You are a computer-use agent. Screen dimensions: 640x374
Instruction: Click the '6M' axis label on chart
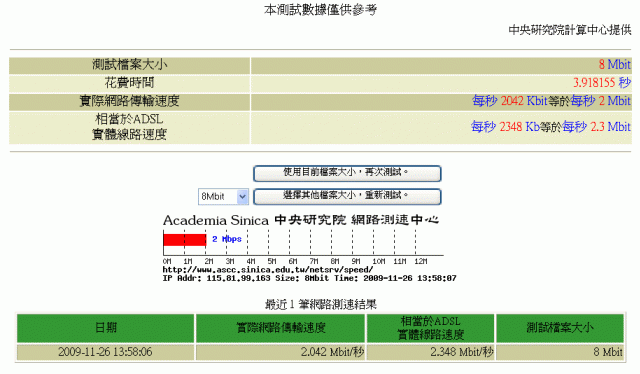click(293, 261)
